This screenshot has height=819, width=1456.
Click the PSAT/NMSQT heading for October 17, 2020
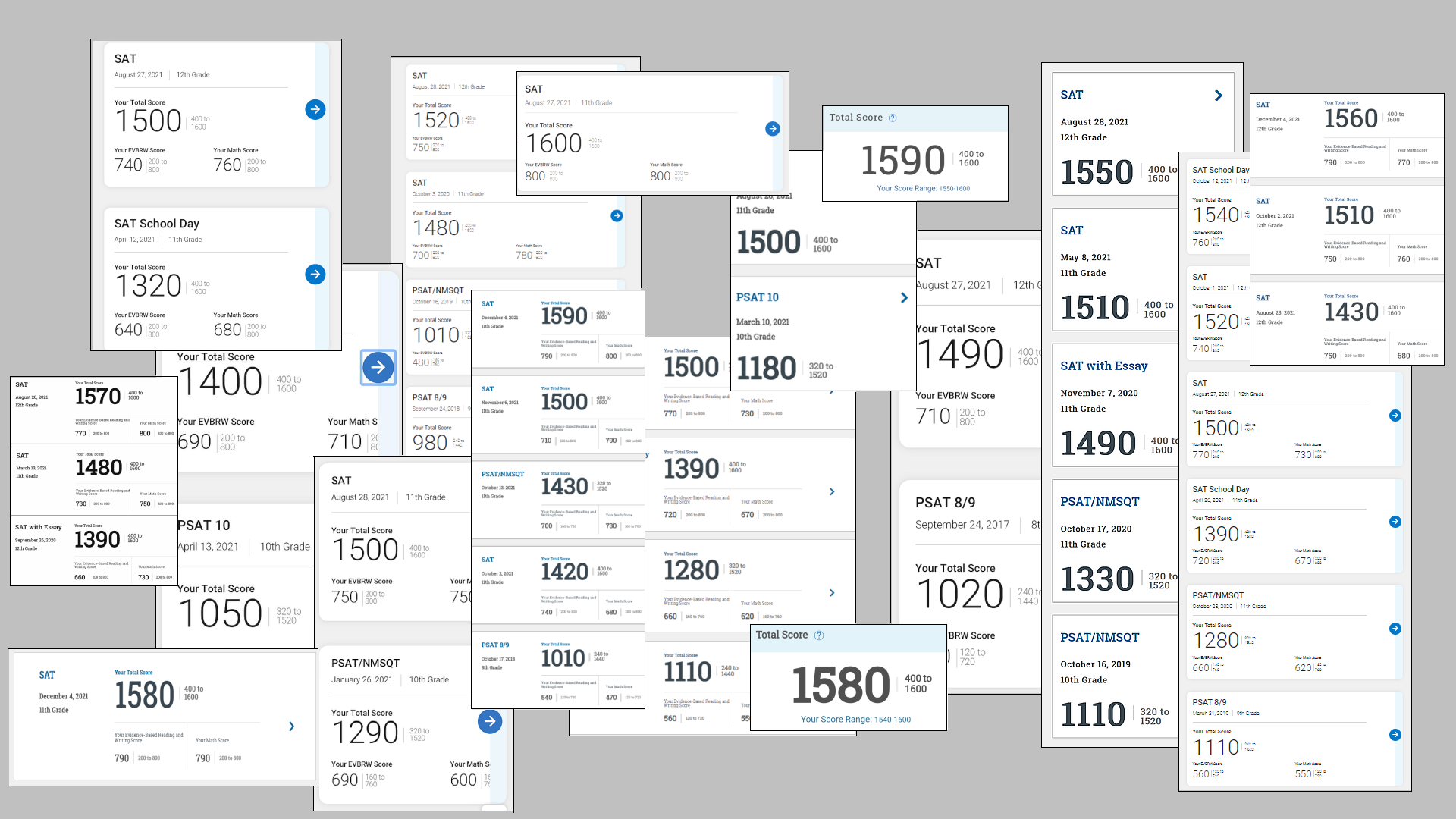coord(1100,502)
